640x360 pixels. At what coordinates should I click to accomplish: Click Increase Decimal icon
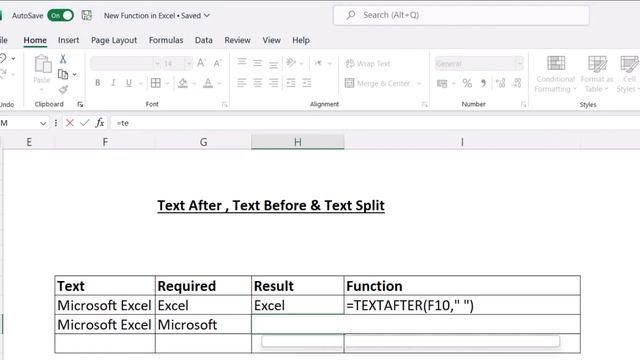[500, 83]
